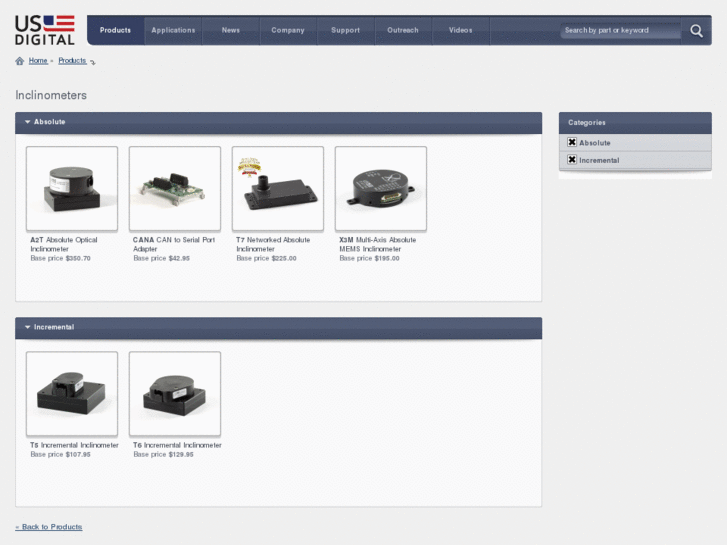Uncheck the Incremental category checkbox
The width and height of the screenshot is (727, 545).
coord(572,160)
